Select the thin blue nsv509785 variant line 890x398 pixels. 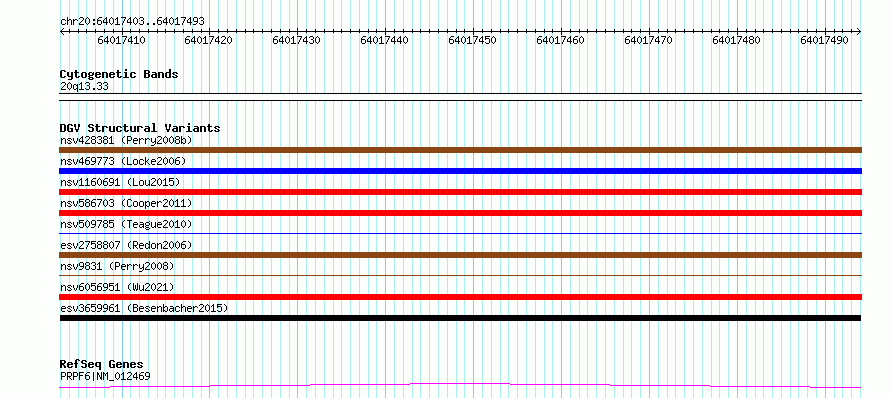(460, 233)
